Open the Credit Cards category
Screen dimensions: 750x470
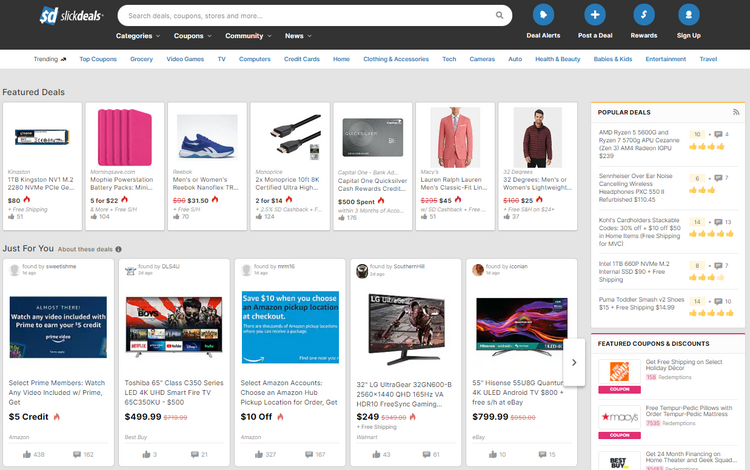(302, 59)
